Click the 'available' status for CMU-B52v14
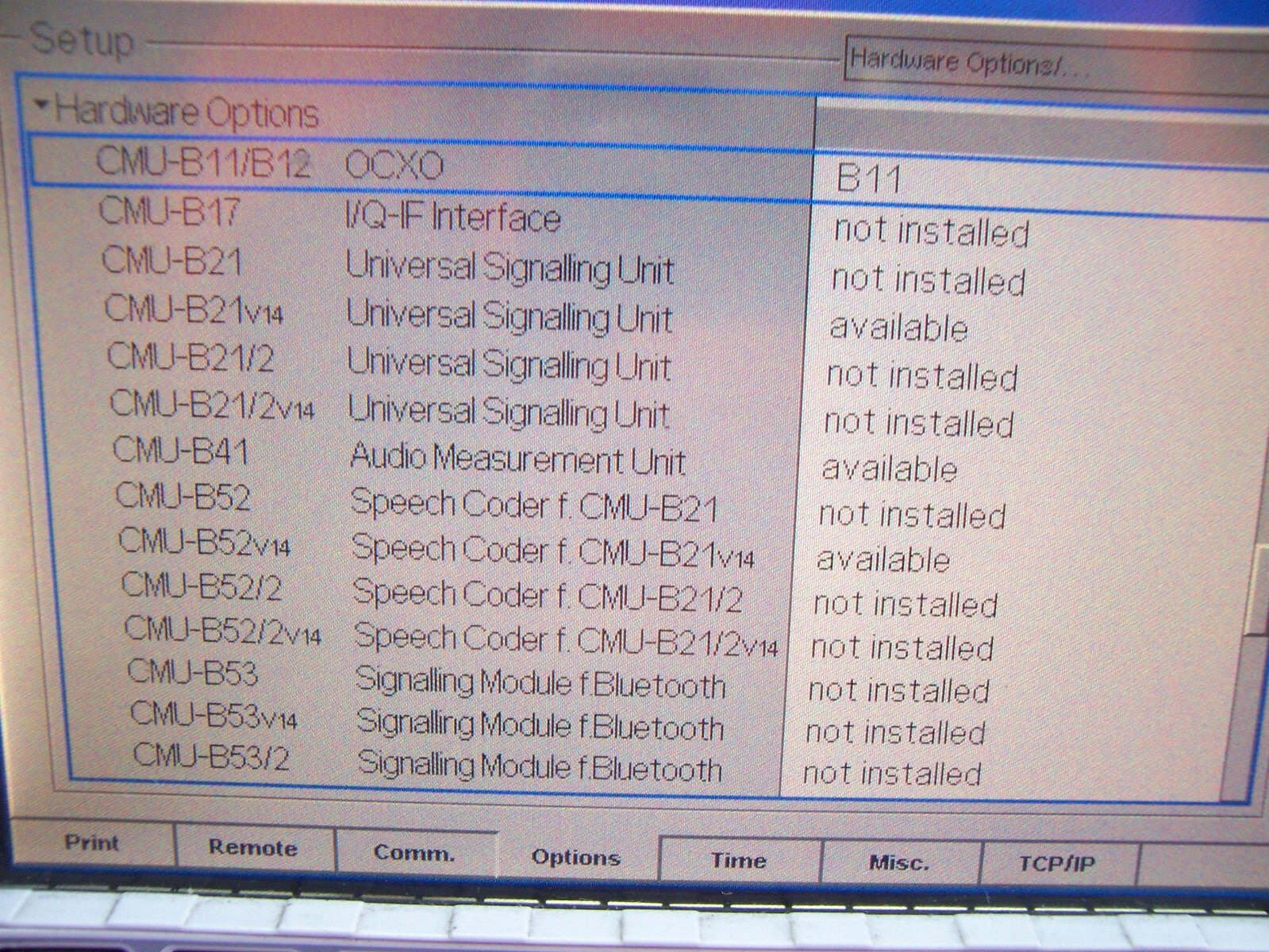The image size is (1269, 952). [883, 560]
